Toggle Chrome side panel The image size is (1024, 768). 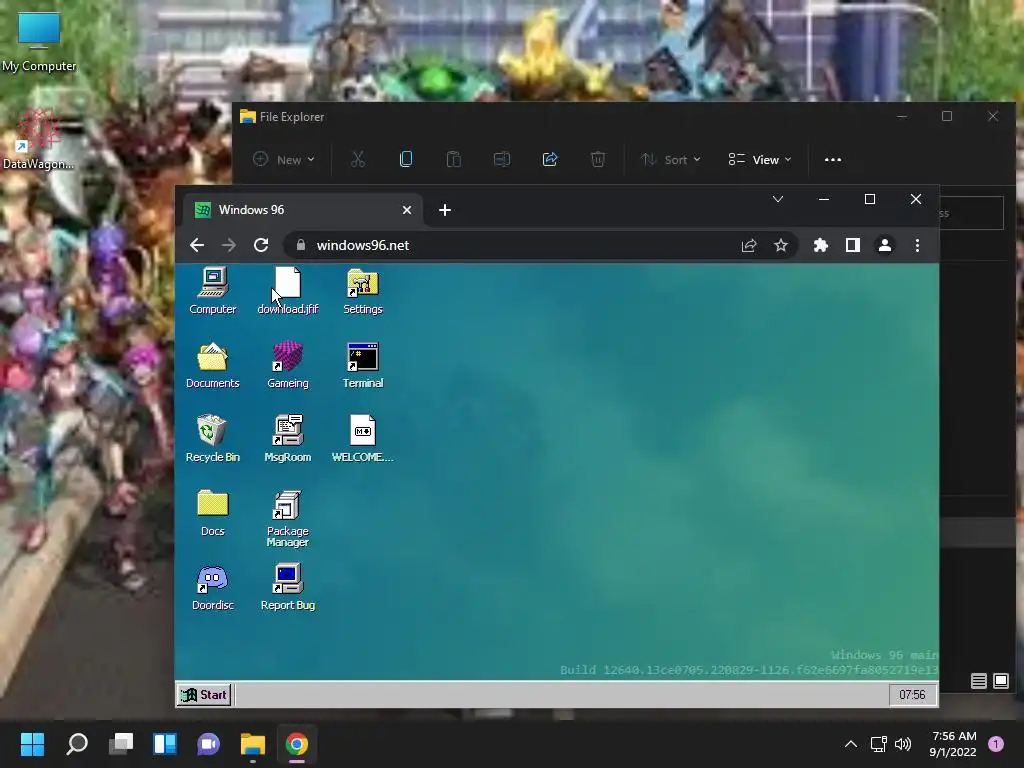[853, 245]
